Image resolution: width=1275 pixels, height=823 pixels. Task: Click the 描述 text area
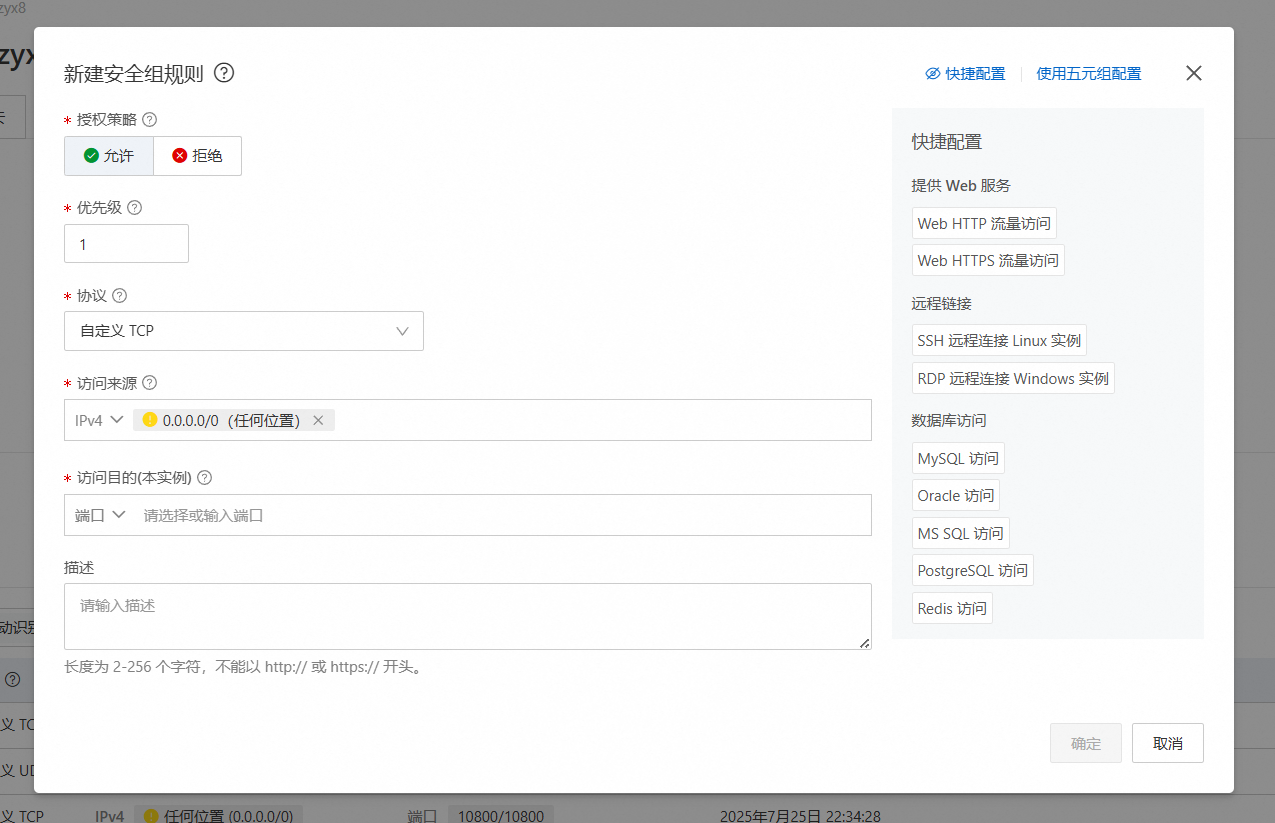point(467,616)
